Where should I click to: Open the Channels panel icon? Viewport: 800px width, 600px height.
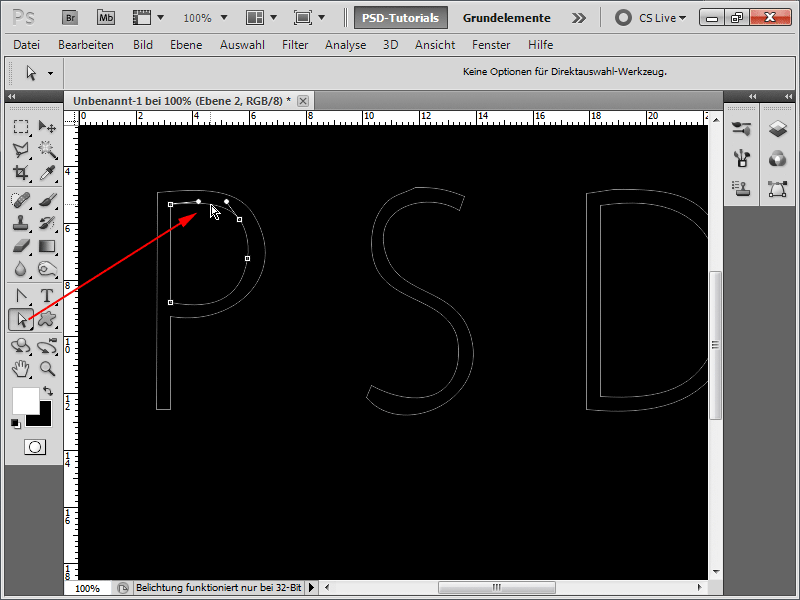[x=777, y=159]
